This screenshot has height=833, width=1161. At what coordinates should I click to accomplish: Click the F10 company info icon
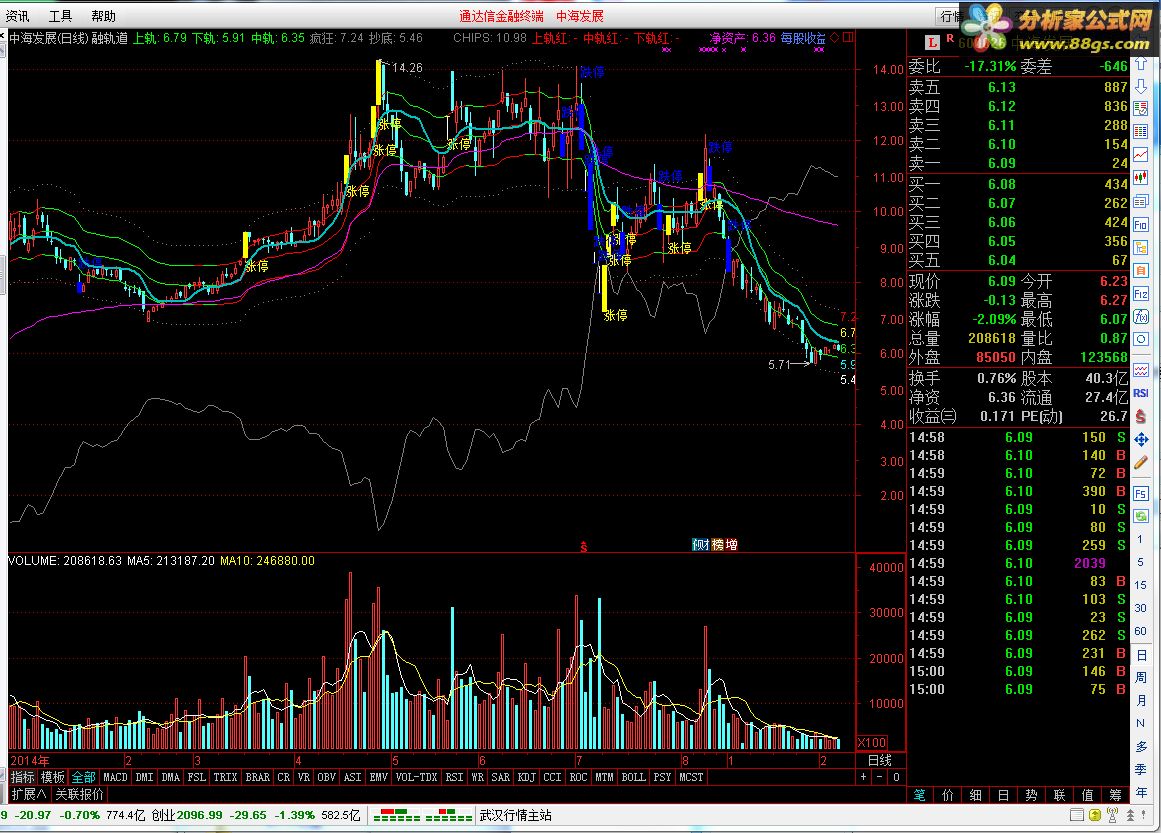(x=1141, y=224)
